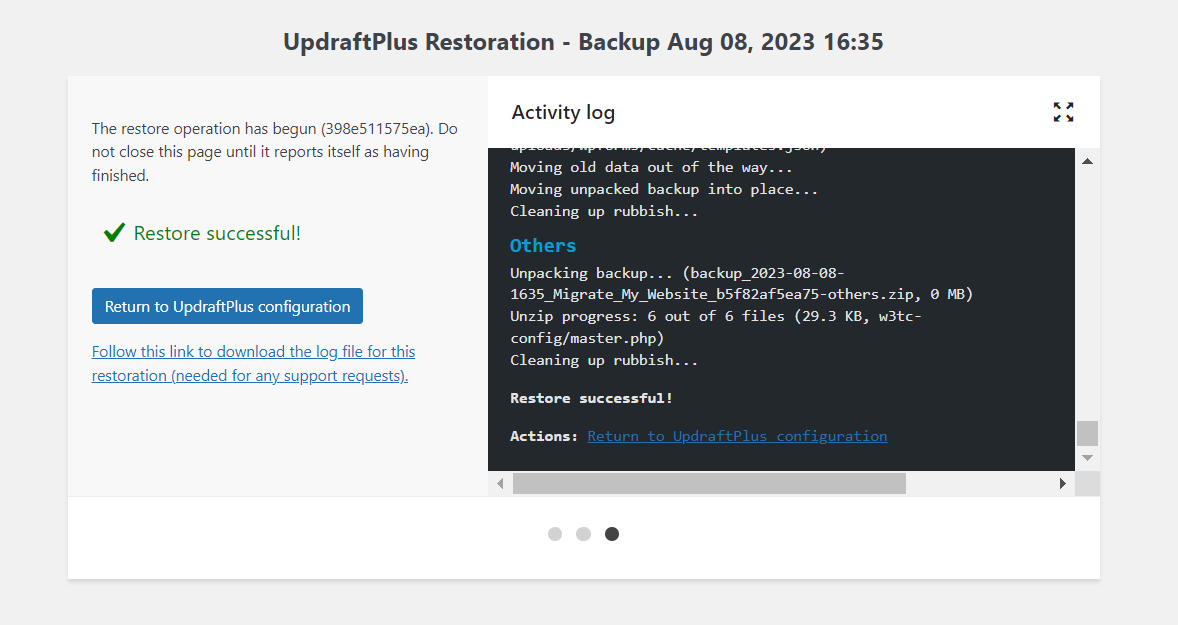
Task: Click the up arrow on the log scrollbar
Action: pos(1087,159)
